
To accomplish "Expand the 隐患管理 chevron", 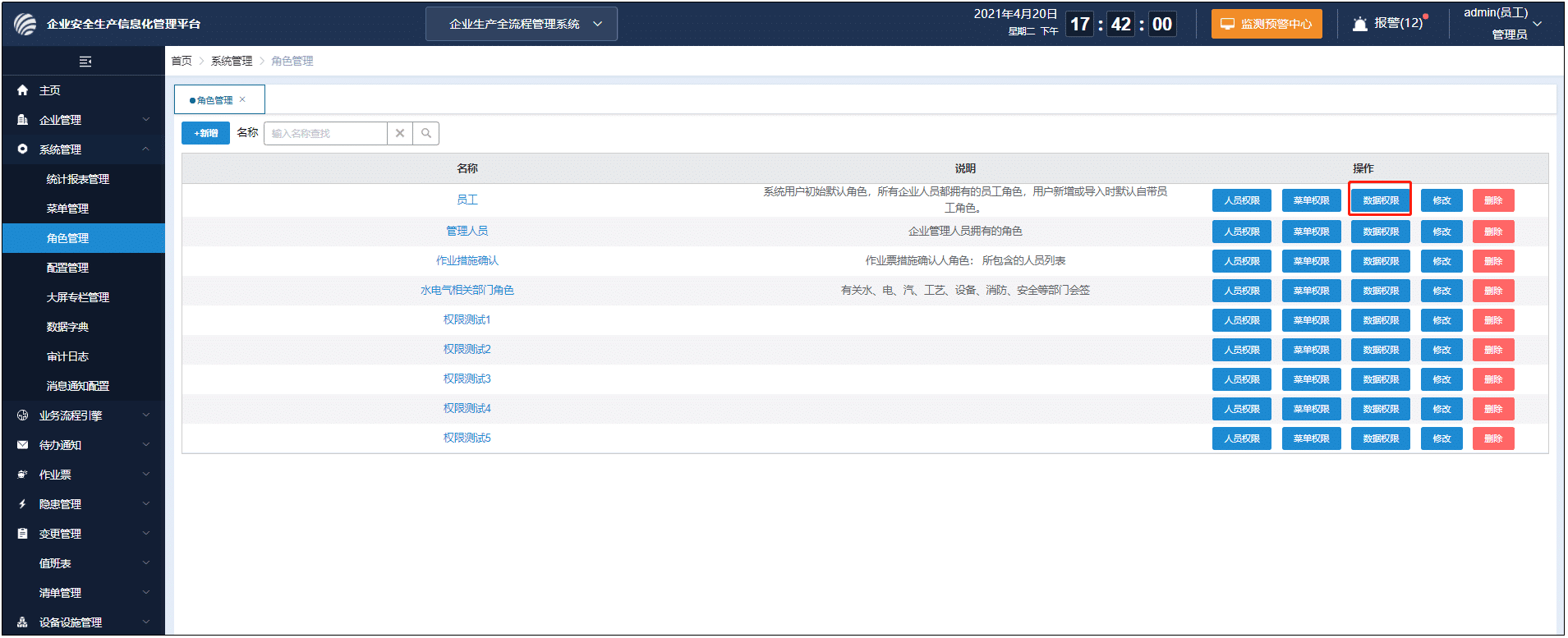I will pos(146,504).
